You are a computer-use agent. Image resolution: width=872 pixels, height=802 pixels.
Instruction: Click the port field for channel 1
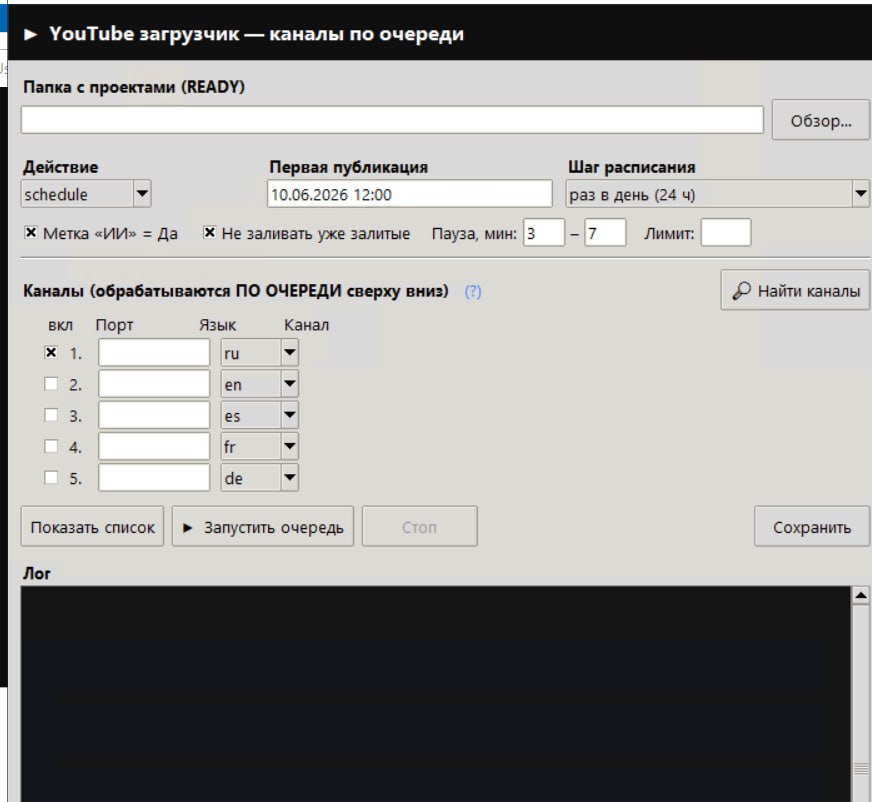pyautogui.click(x=154, y=353)
